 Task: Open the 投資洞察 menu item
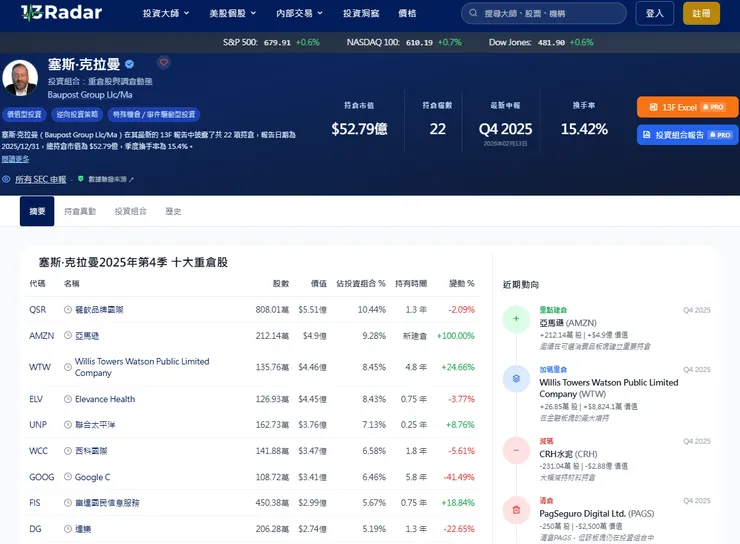(x=361, y=13)
